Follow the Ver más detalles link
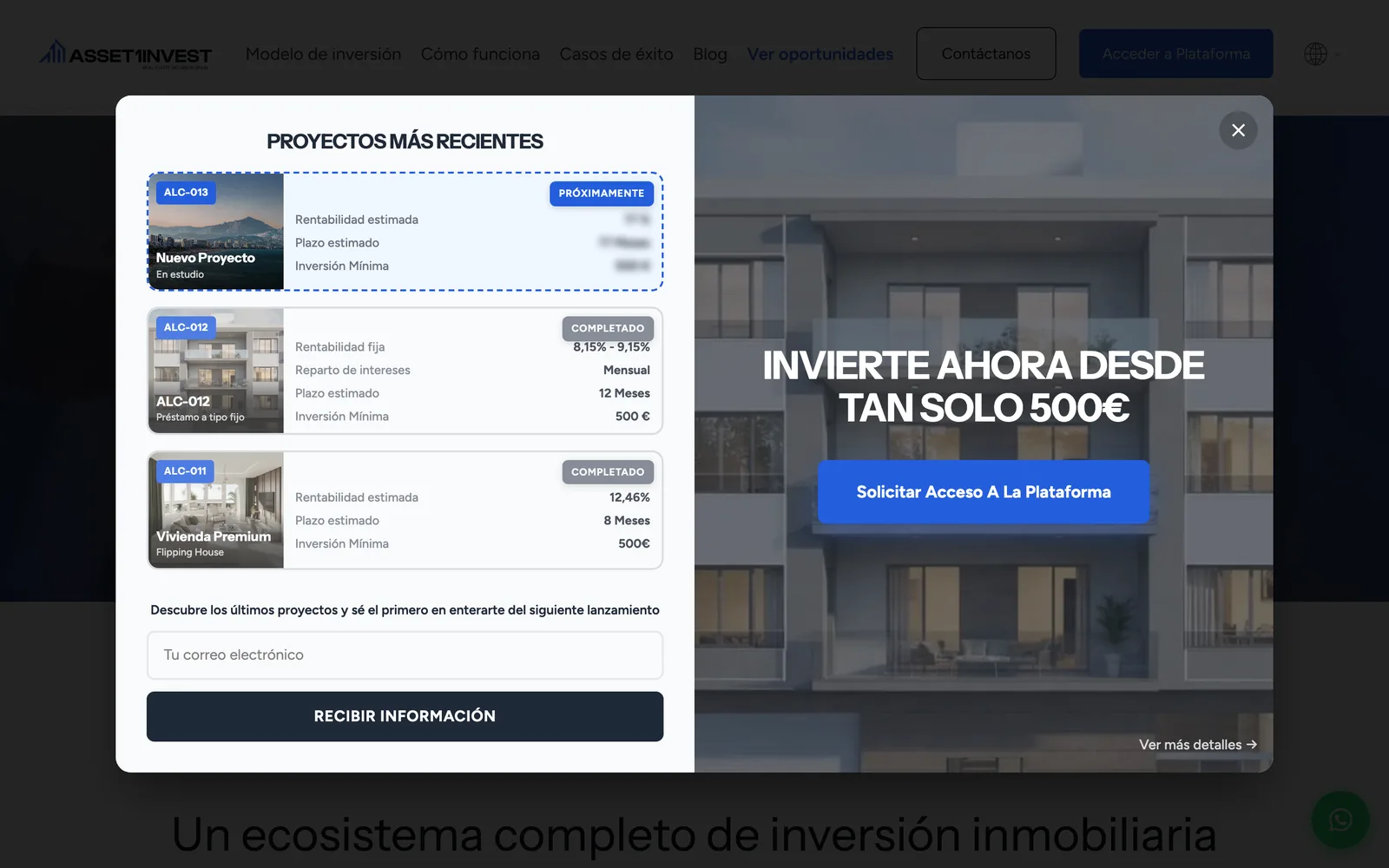 [x=1198, y=745]
